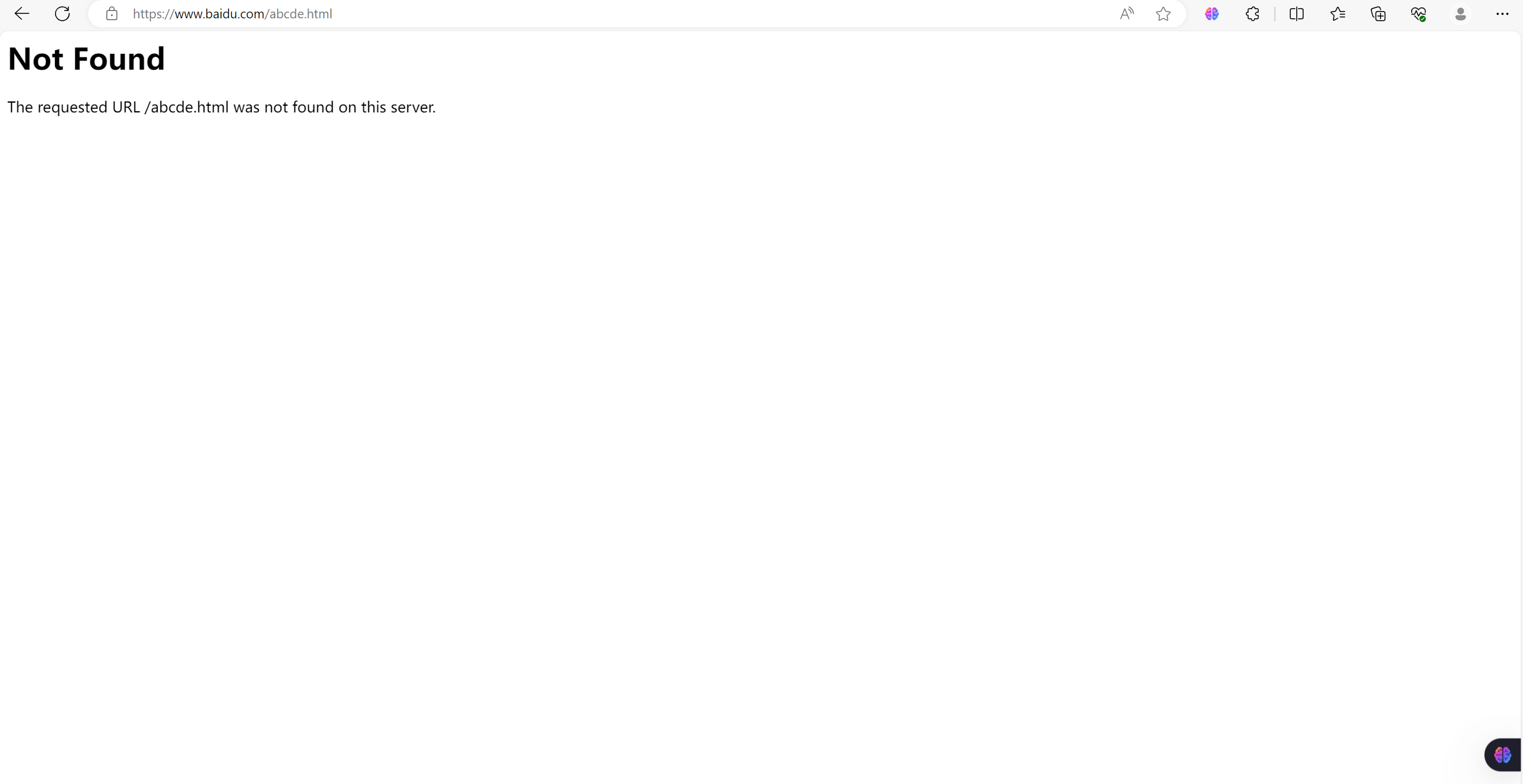Click the requested URL error message text

(x=221, y=107)
